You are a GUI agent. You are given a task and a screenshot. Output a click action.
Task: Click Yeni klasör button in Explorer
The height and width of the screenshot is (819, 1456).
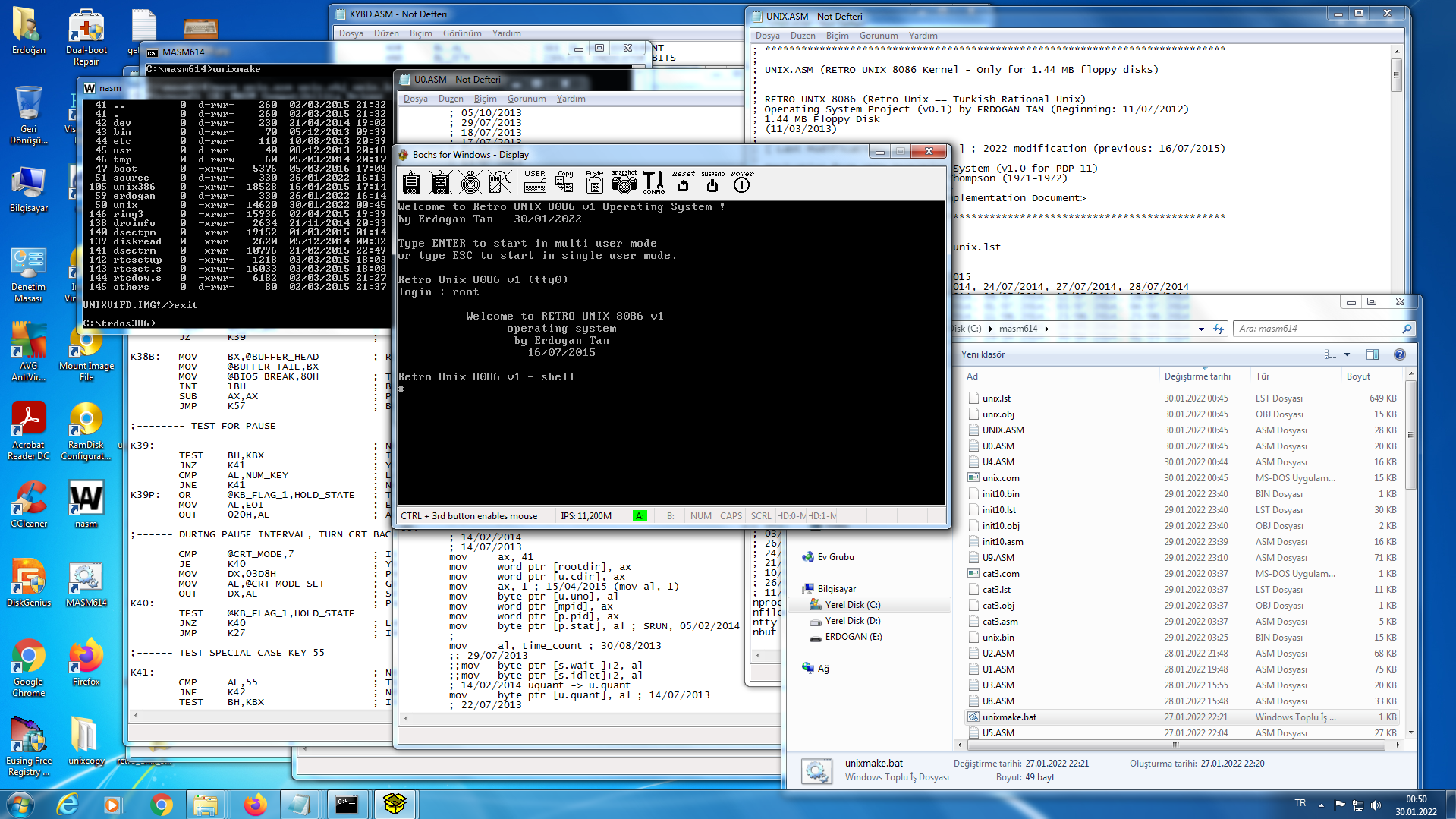coord(983,354)
